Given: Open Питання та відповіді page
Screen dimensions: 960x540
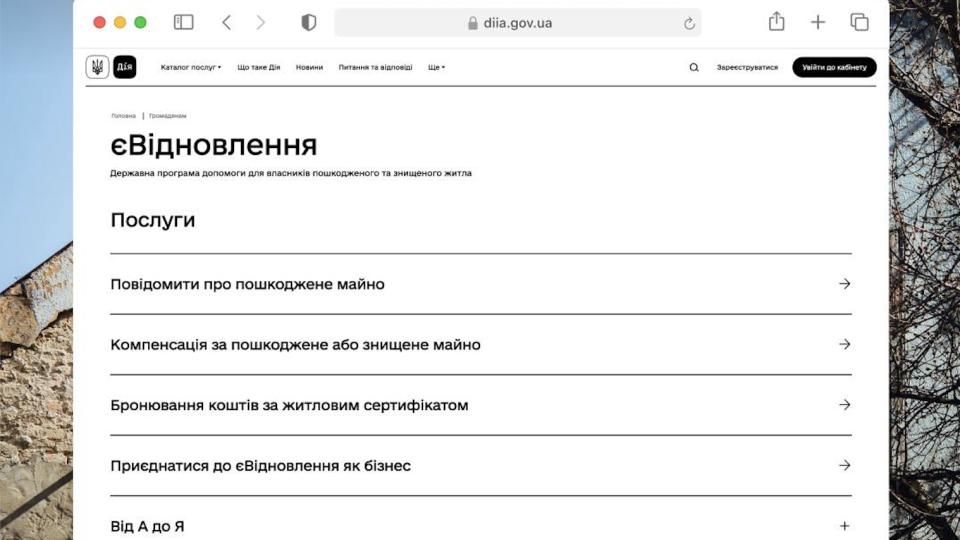Looking at the screenshot, I should pyautogui.click(x=375, y=67).
